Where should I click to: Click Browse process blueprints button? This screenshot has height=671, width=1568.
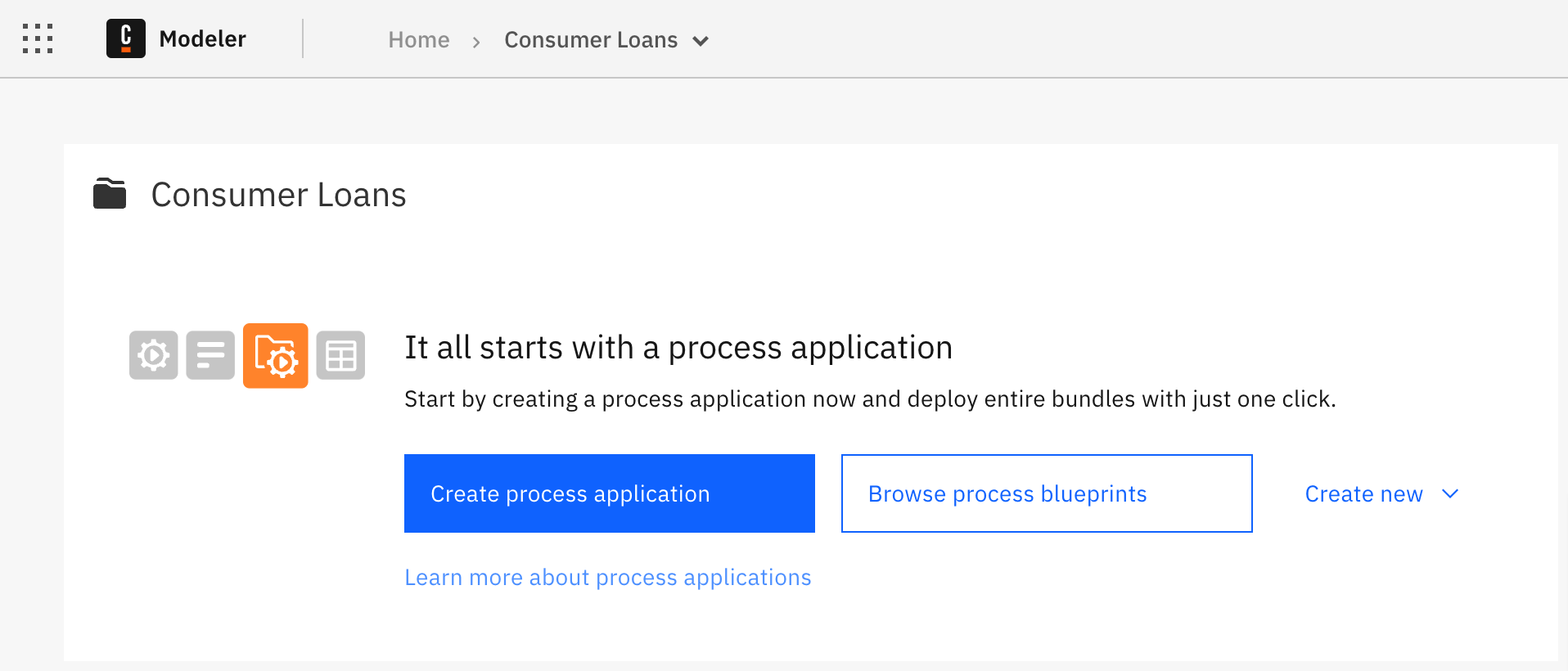tap(1047, 493)
